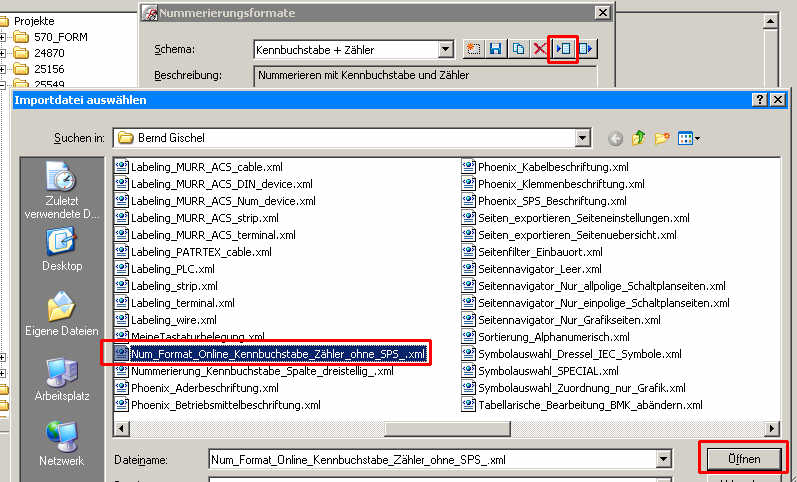Select file Labeling_MURR_ACS_DIN_device.xml

pos(213,184)
